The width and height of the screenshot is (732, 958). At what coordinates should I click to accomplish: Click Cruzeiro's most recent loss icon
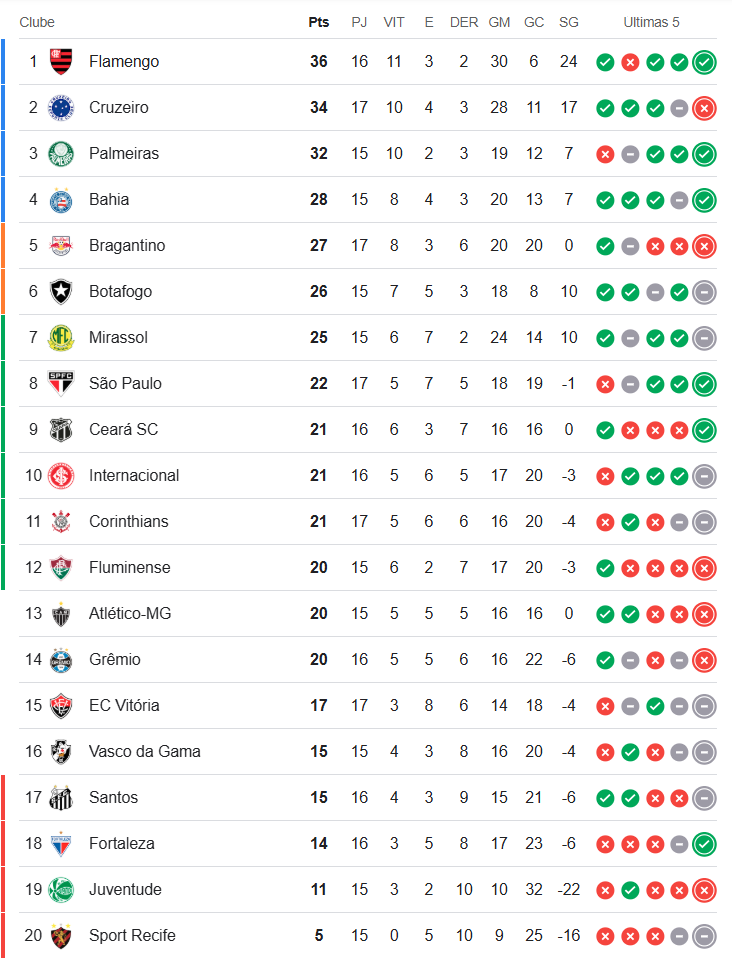click(x=704, y=108)
